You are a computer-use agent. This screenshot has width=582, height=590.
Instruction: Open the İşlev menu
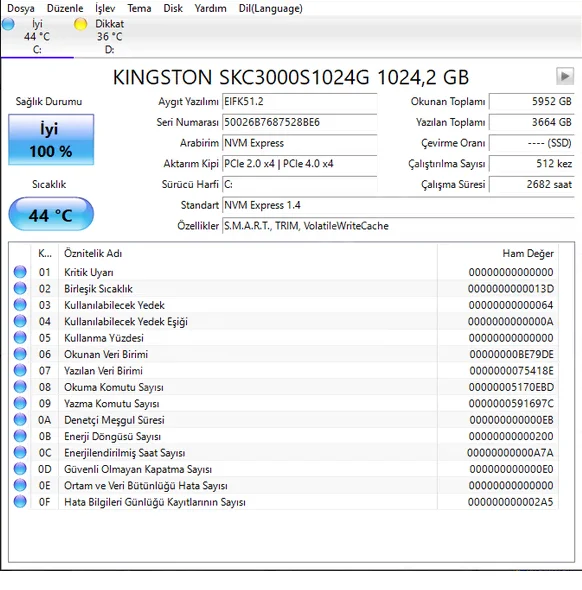click(105, 8)
